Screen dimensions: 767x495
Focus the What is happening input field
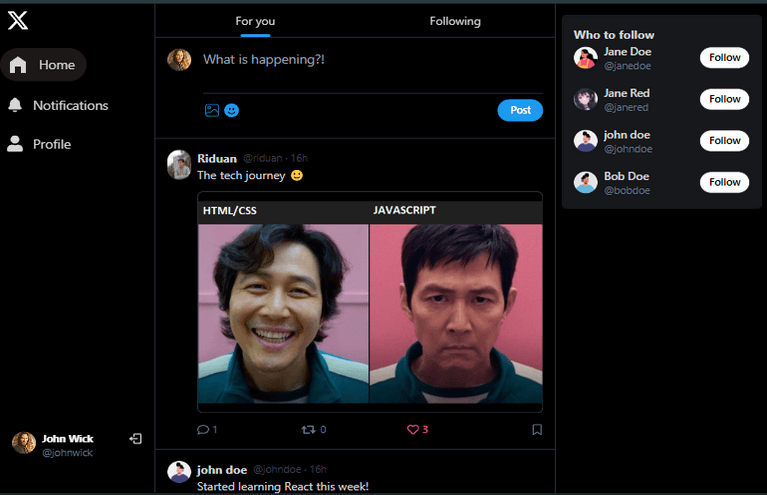[x=373, y=60]
